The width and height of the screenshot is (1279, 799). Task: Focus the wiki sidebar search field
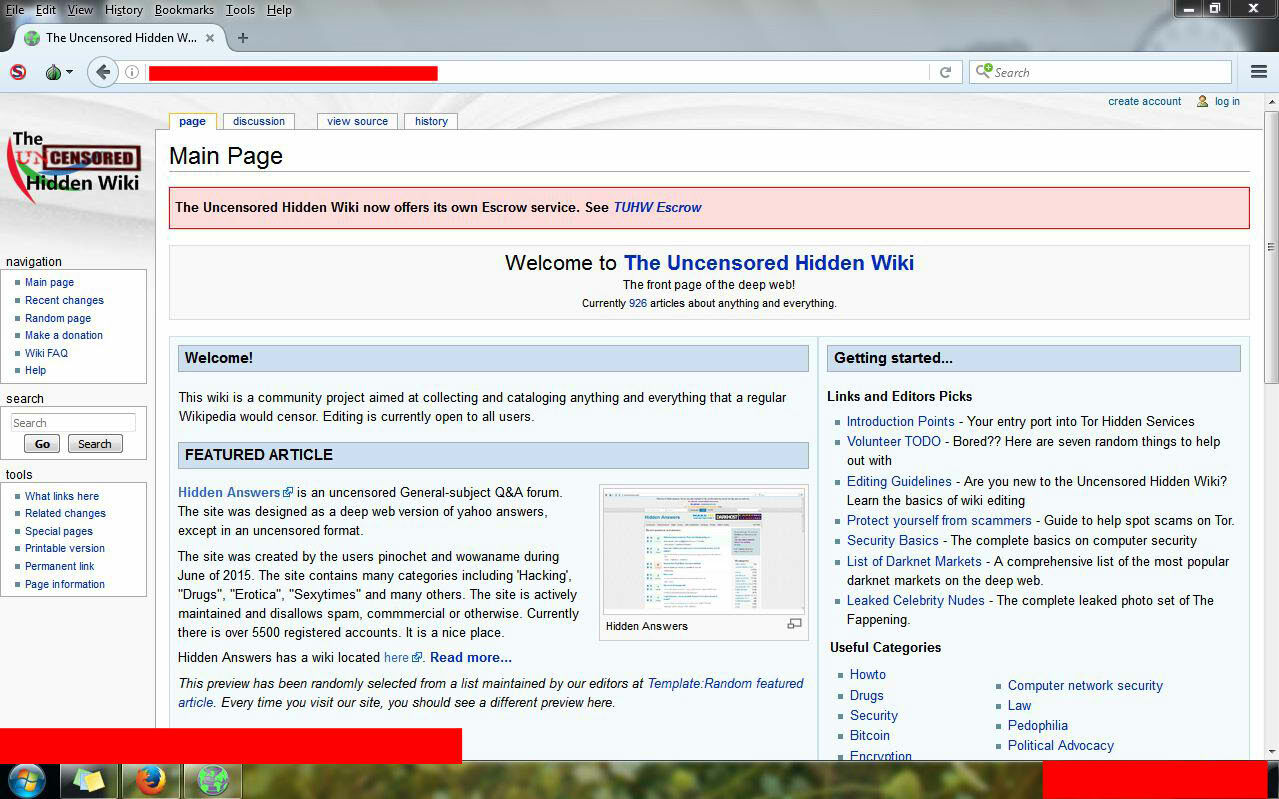click(x=73, y=423)
